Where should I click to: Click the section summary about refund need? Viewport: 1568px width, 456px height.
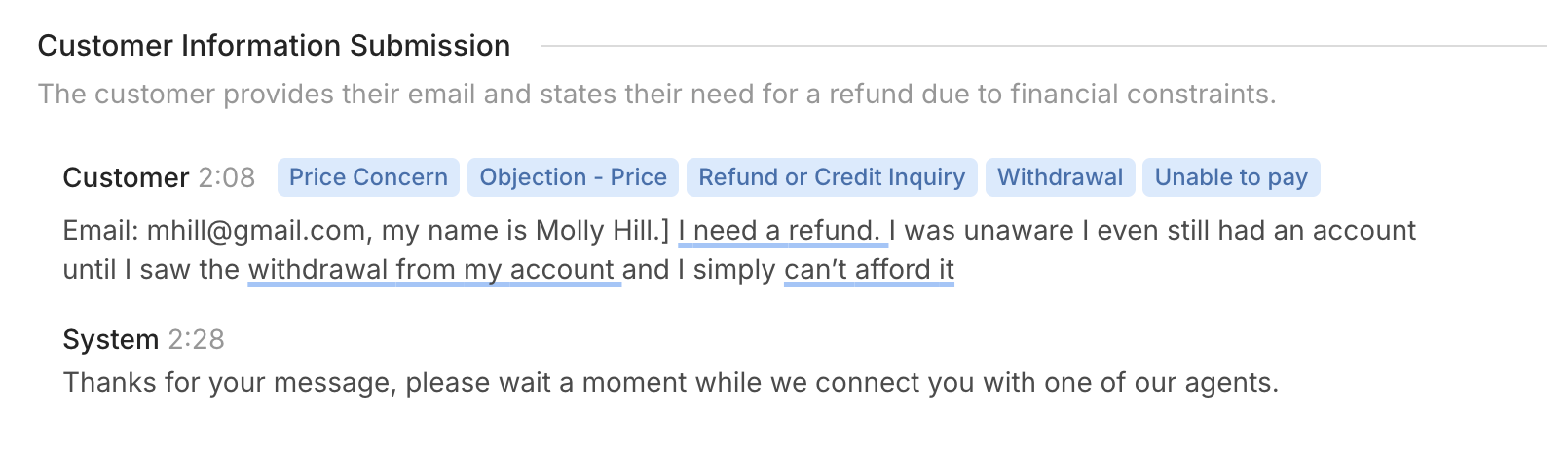[x=656, y=95]
